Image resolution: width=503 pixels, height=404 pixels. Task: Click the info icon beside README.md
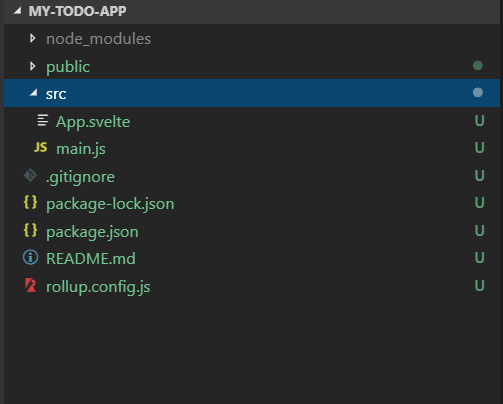(30, 258)
